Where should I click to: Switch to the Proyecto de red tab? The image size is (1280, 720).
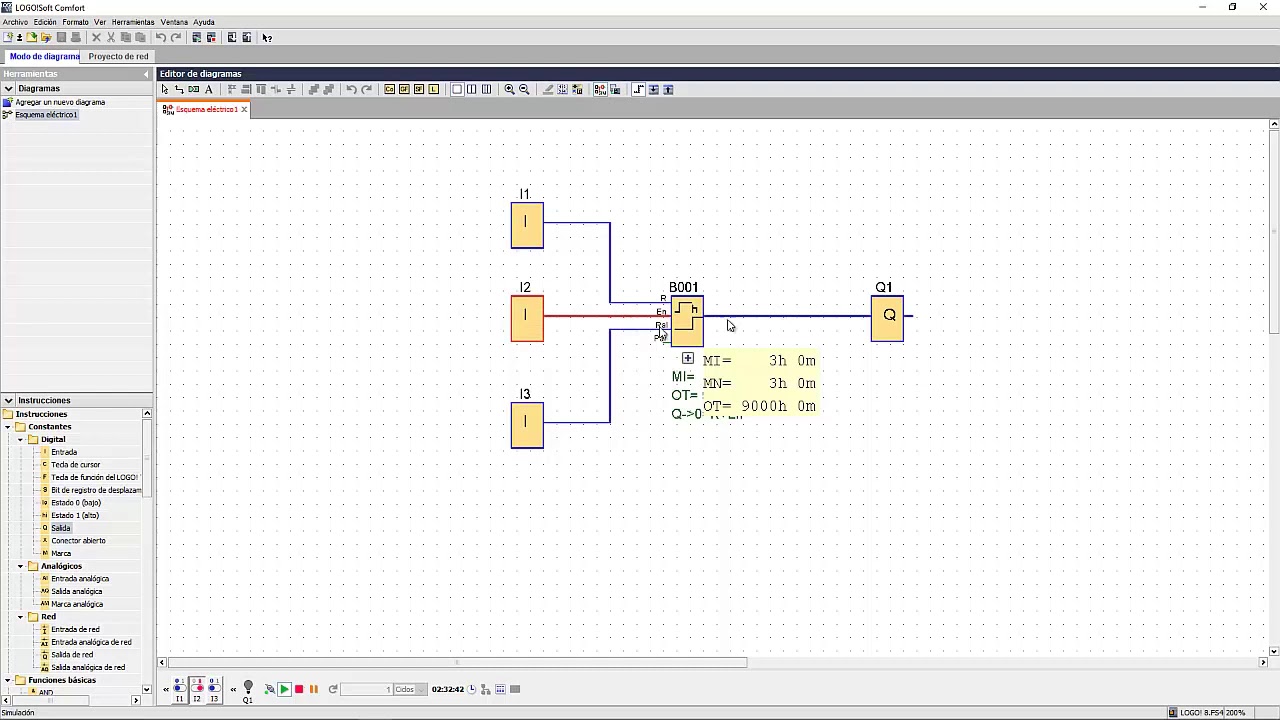118,56
